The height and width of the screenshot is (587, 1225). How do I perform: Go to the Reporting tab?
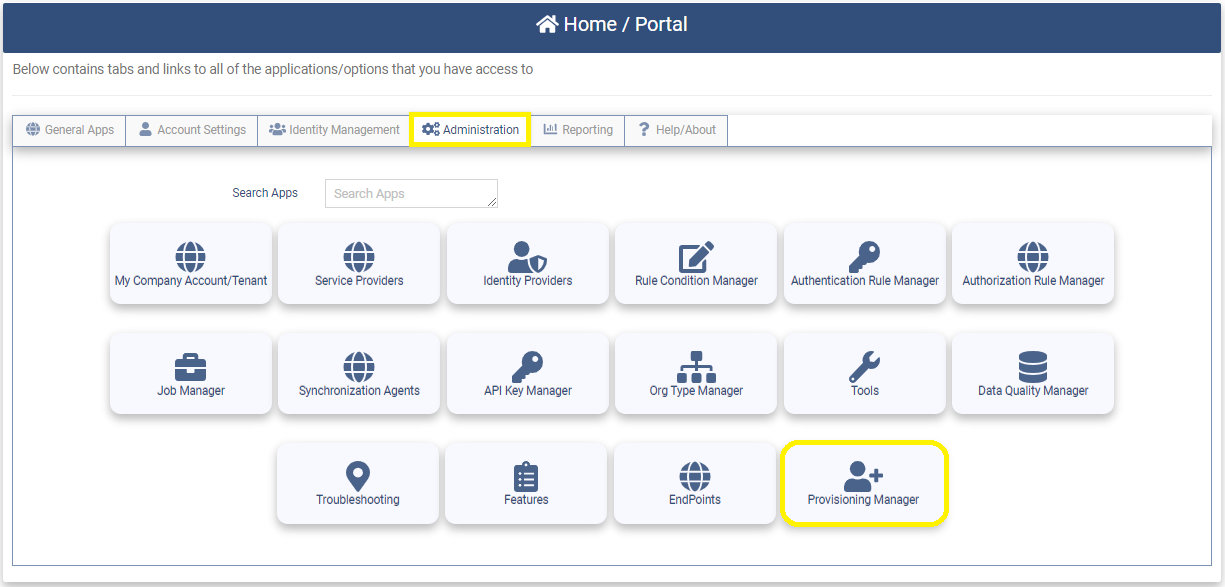[x=578, y=130]
